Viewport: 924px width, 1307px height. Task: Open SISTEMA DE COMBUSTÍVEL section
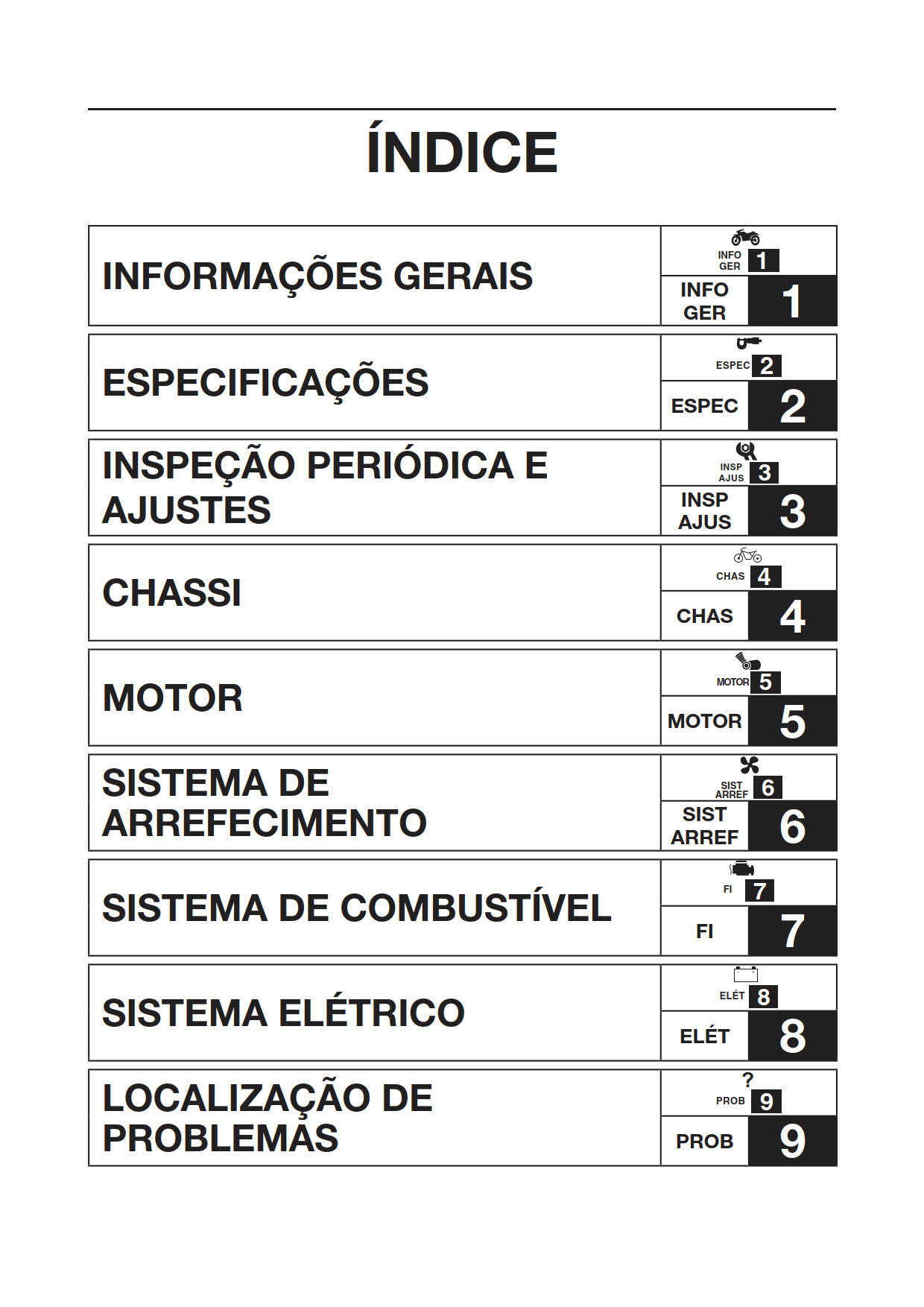356,908
